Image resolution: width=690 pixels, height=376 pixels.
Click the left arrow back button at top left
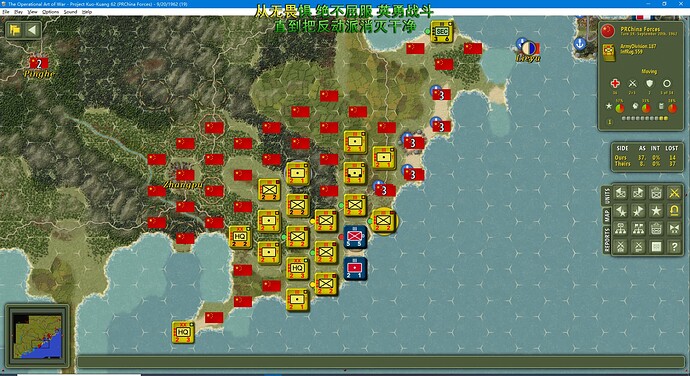click(32, 30)
